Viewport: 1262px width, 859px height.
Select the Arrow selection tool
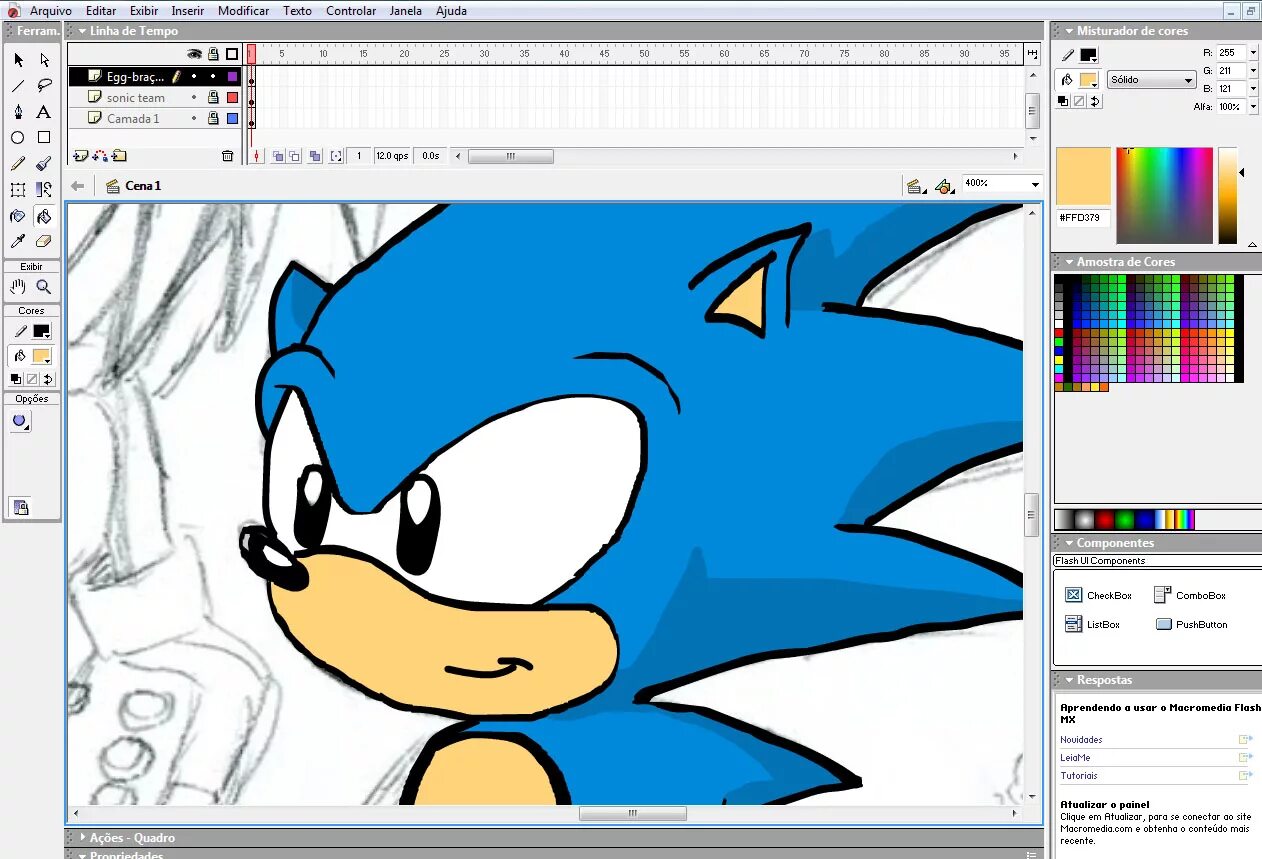click(x=18, y=60)
